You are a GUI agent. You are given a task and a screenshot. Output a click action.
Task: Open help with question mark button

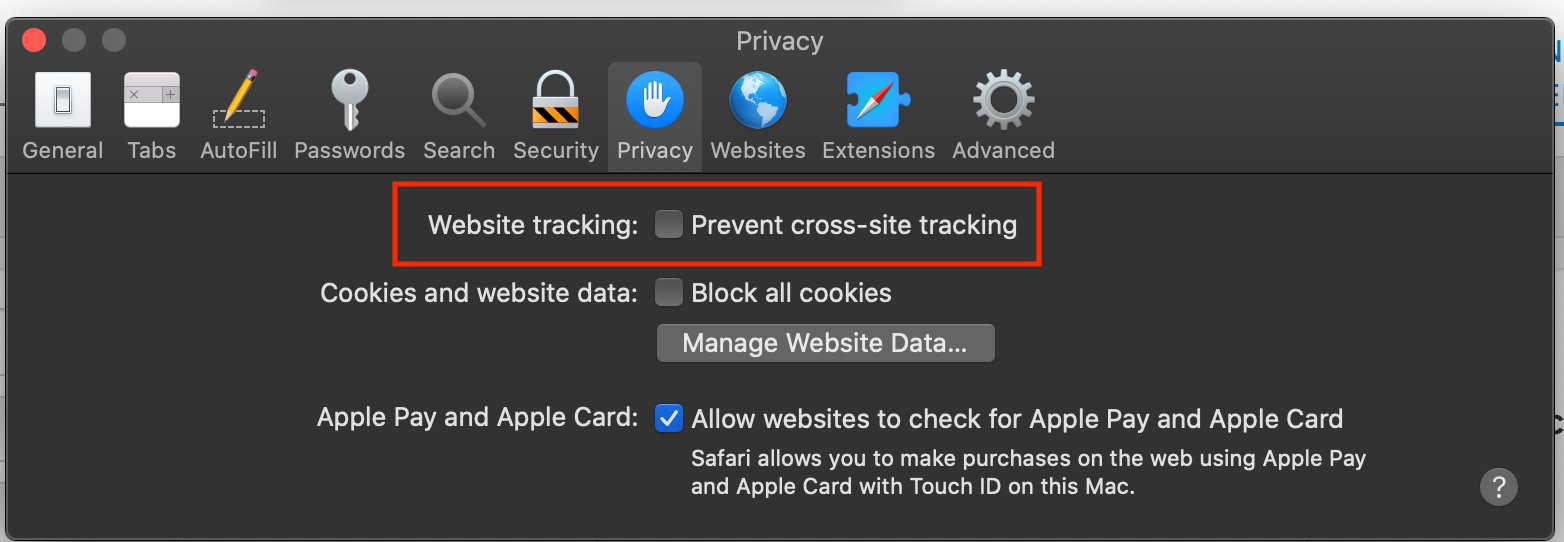[1499, 487]
